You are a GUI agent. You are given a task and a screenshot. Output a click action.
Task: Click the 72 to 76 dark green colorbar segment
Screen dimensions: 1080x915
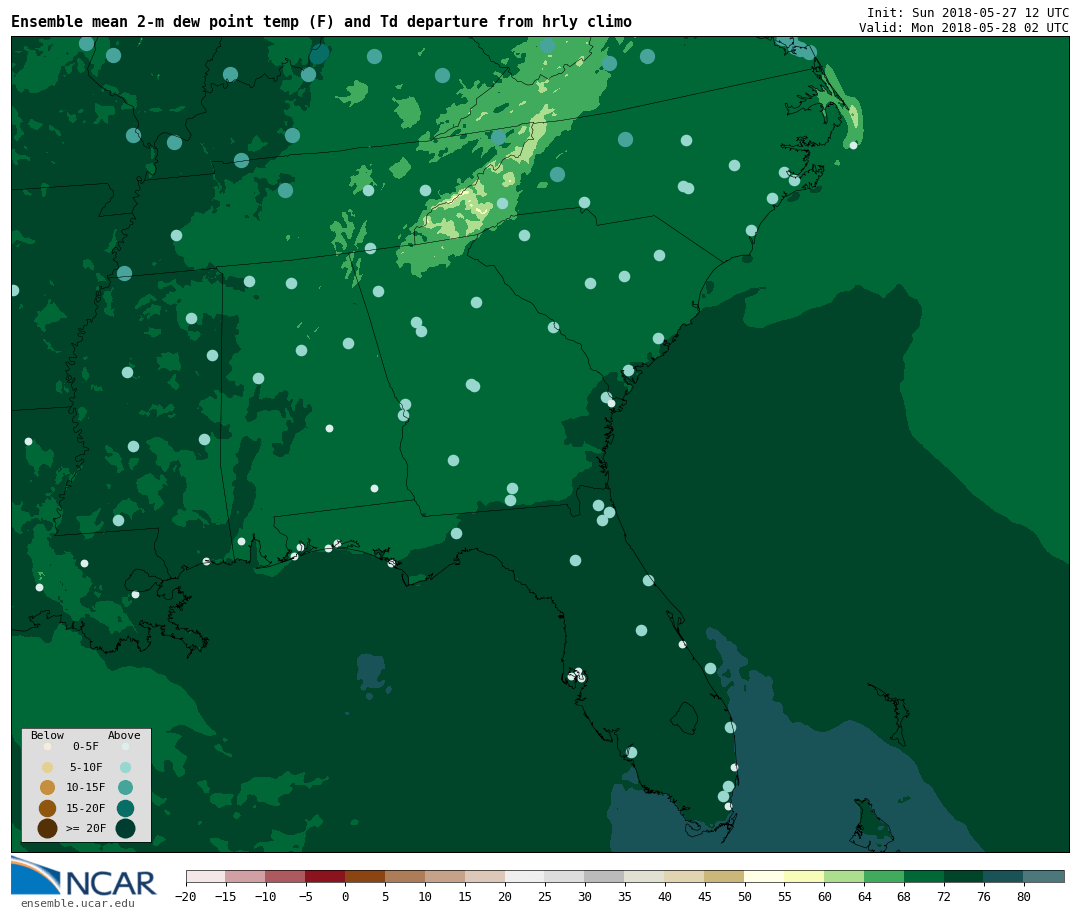[965, 876]
